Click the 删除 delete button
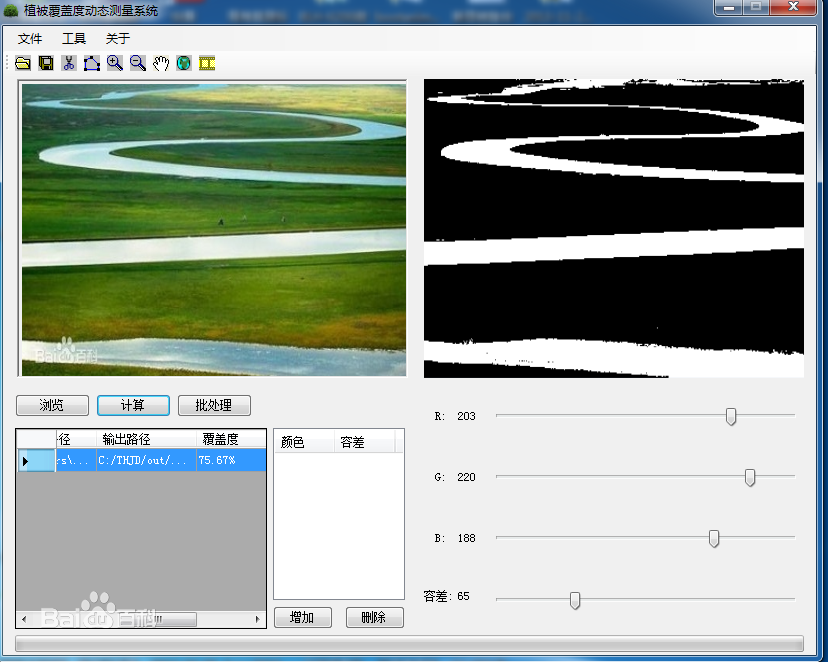Viewport: 828px width, 662px height. coord(374,617)
